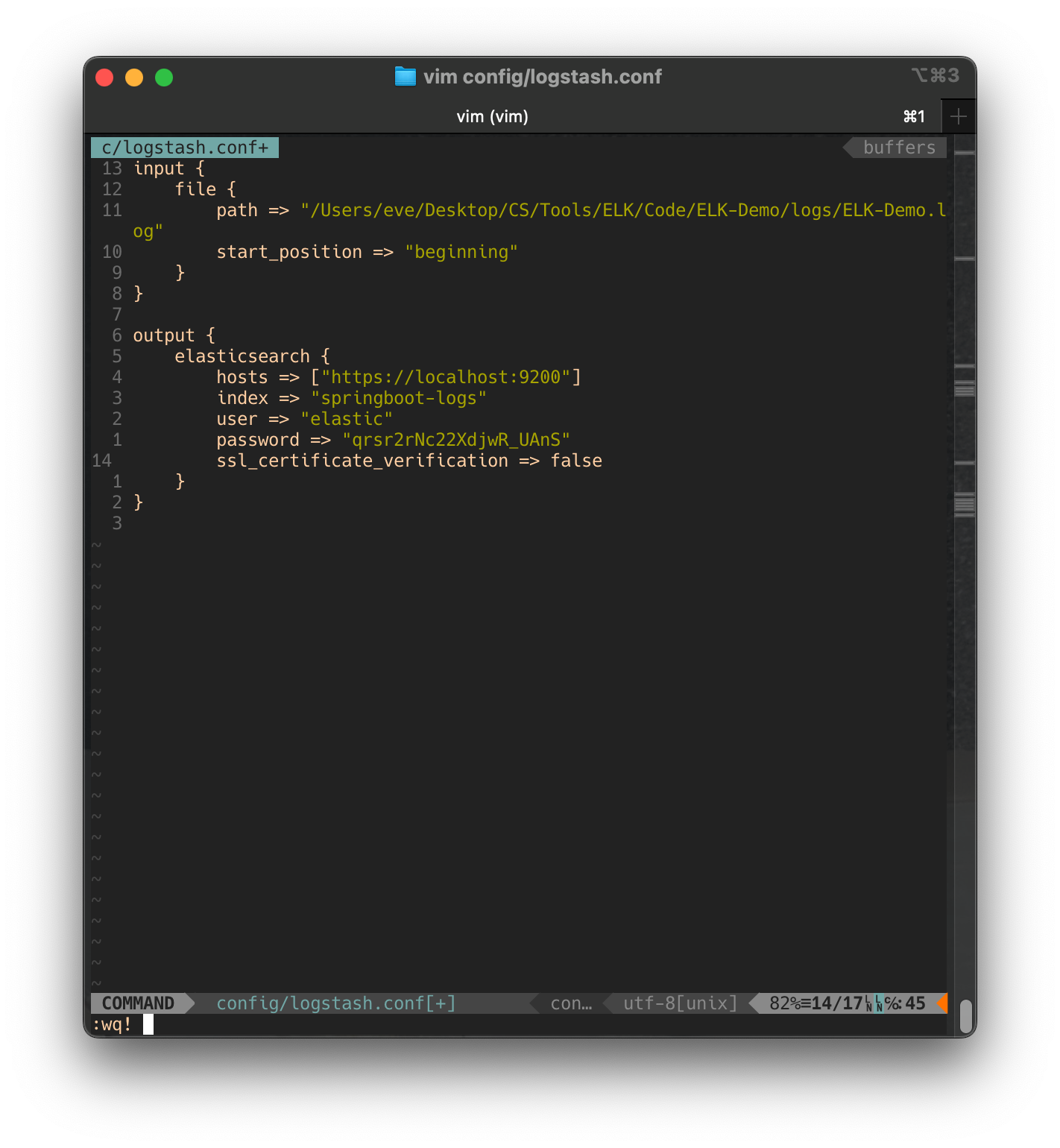
Task: Click the COMMAND mode indicator in the statusline
Action: [x=139, y=1003]
